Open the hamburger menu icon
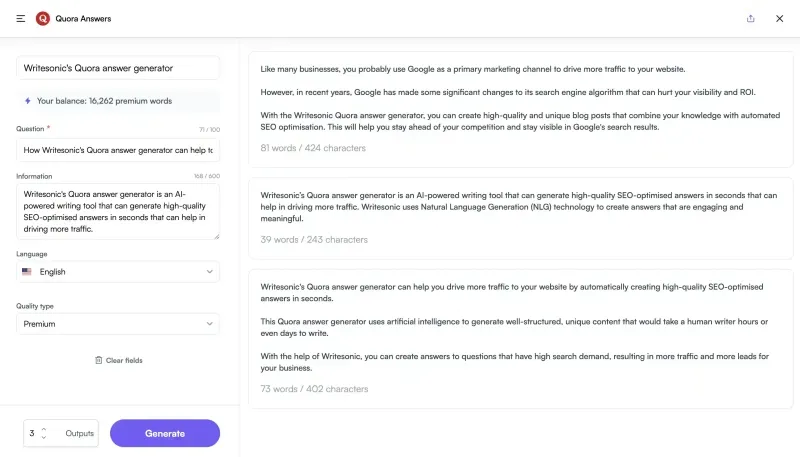This screenshot has height=457, width=800. point(20,19)
